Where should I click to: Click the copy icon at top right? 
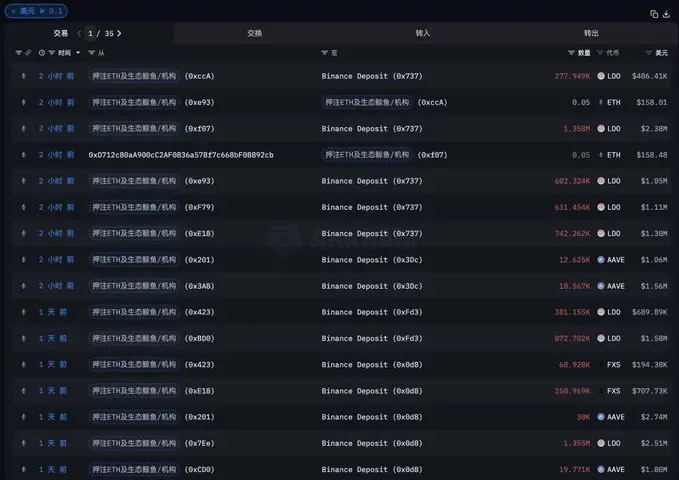(654, 13)
